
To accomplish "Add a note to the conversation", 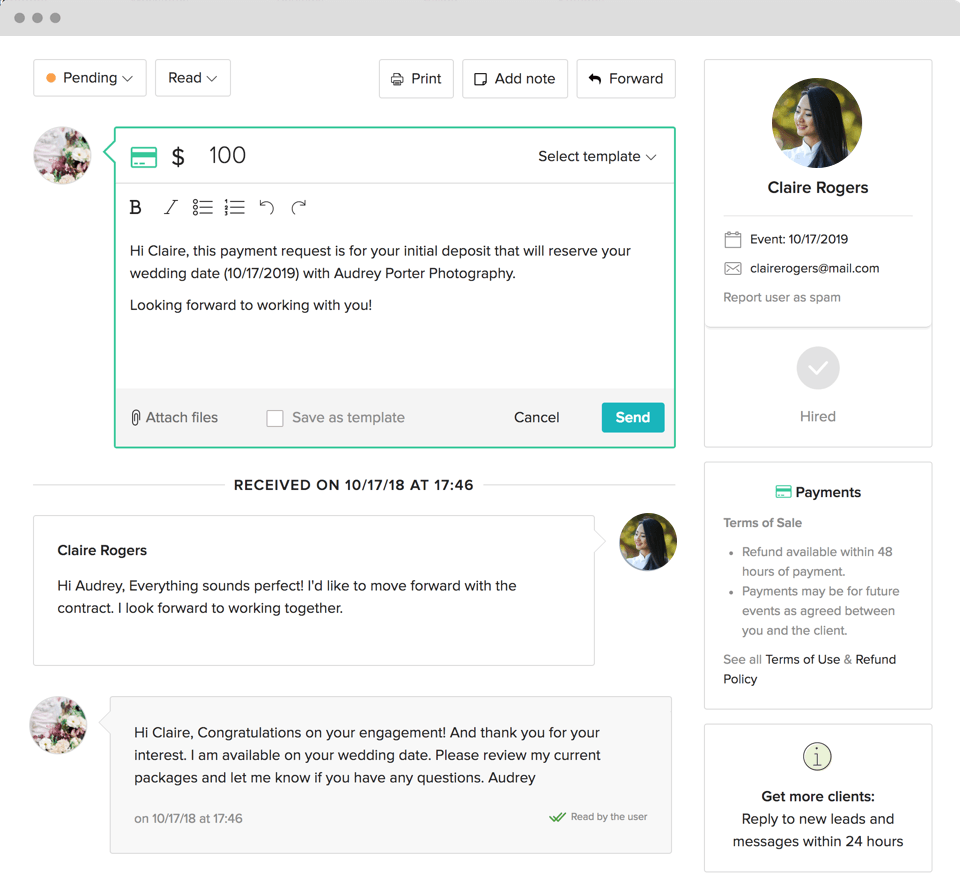I will [514, 79].
